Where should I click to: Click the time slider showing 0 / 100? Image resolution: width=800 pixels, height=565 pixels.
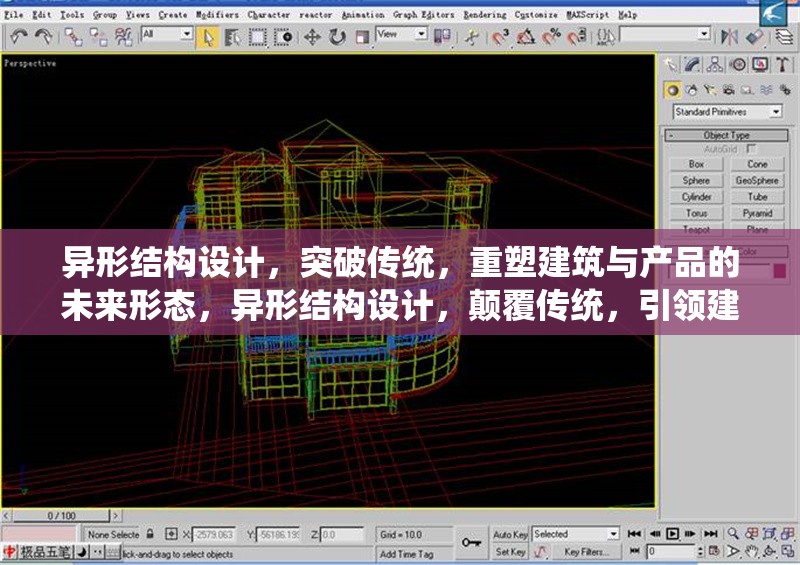(x=61, y=515)
